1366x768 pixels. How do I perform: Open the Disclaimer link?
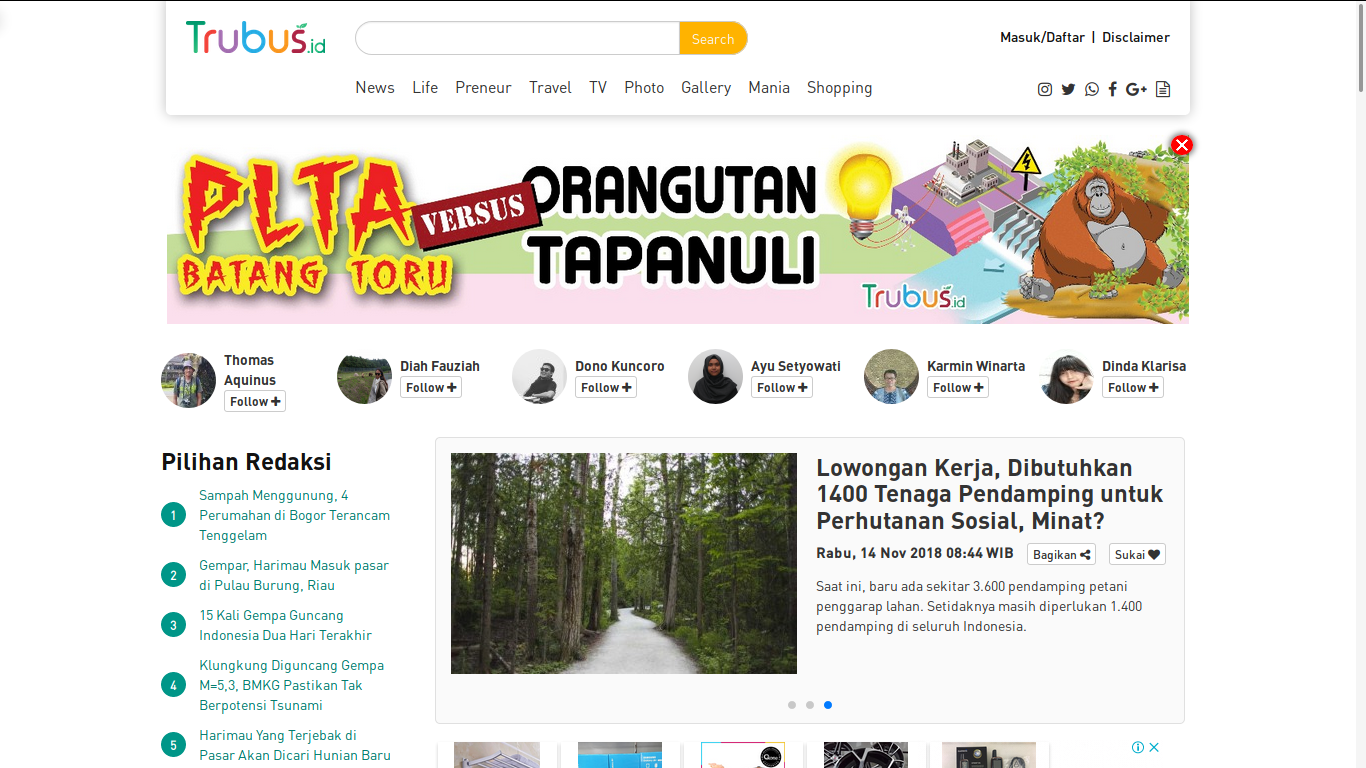pyautogui.click(x=1136, y=37)
